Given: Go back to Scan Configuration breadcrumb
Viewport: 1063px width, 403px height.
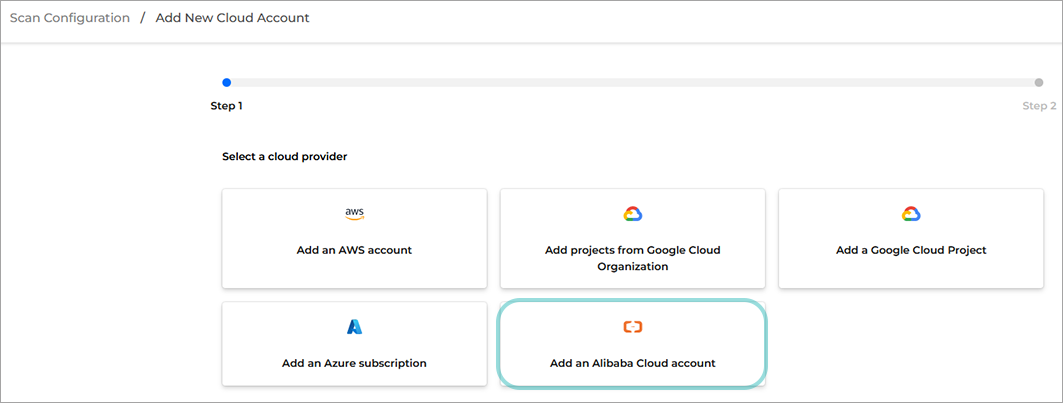Looking at the screenshot, I should [70, 18].
